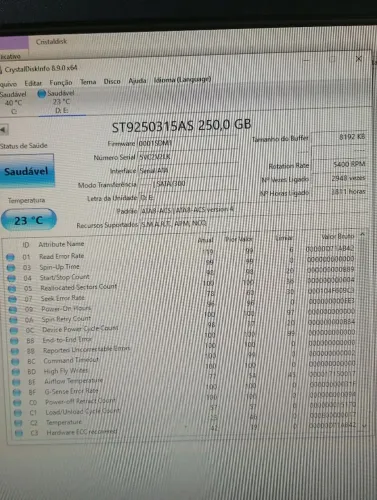Close the CrystalDiskInfo window
377x500 pixels.
click(x=359, y=59)
